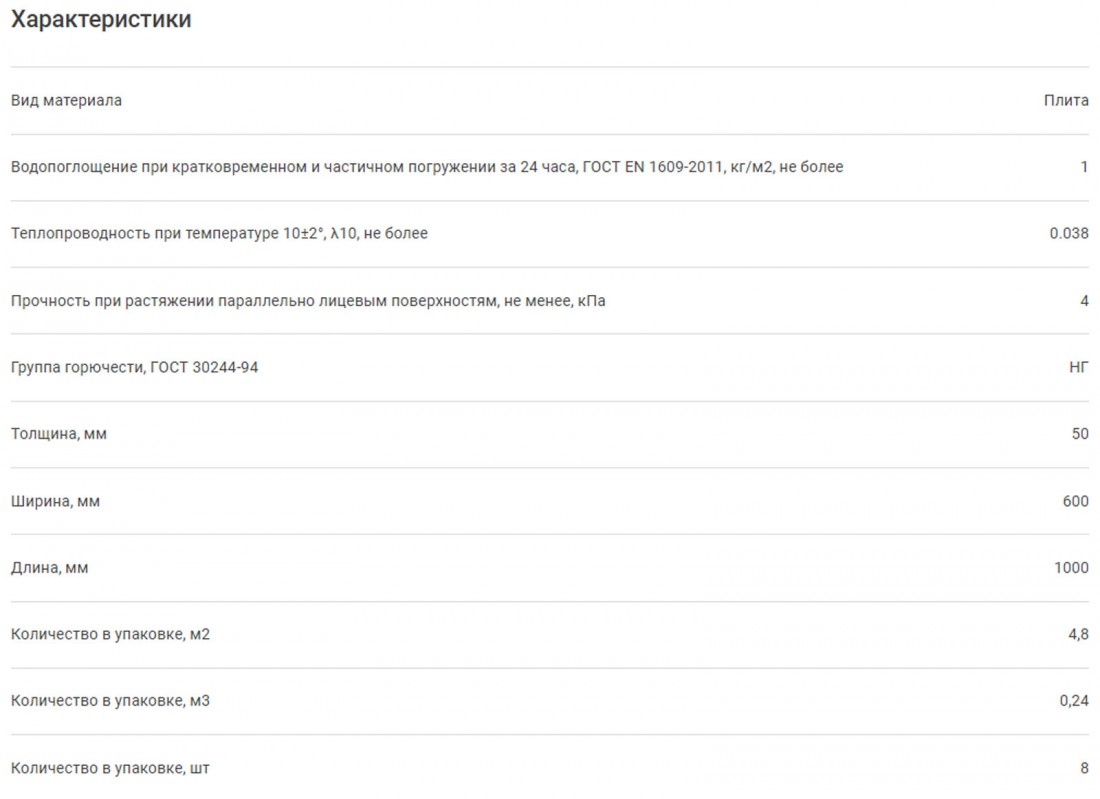Click the Теплопроводность row label
This screenshot has height=799, width=1100.
tap(219, 234)
